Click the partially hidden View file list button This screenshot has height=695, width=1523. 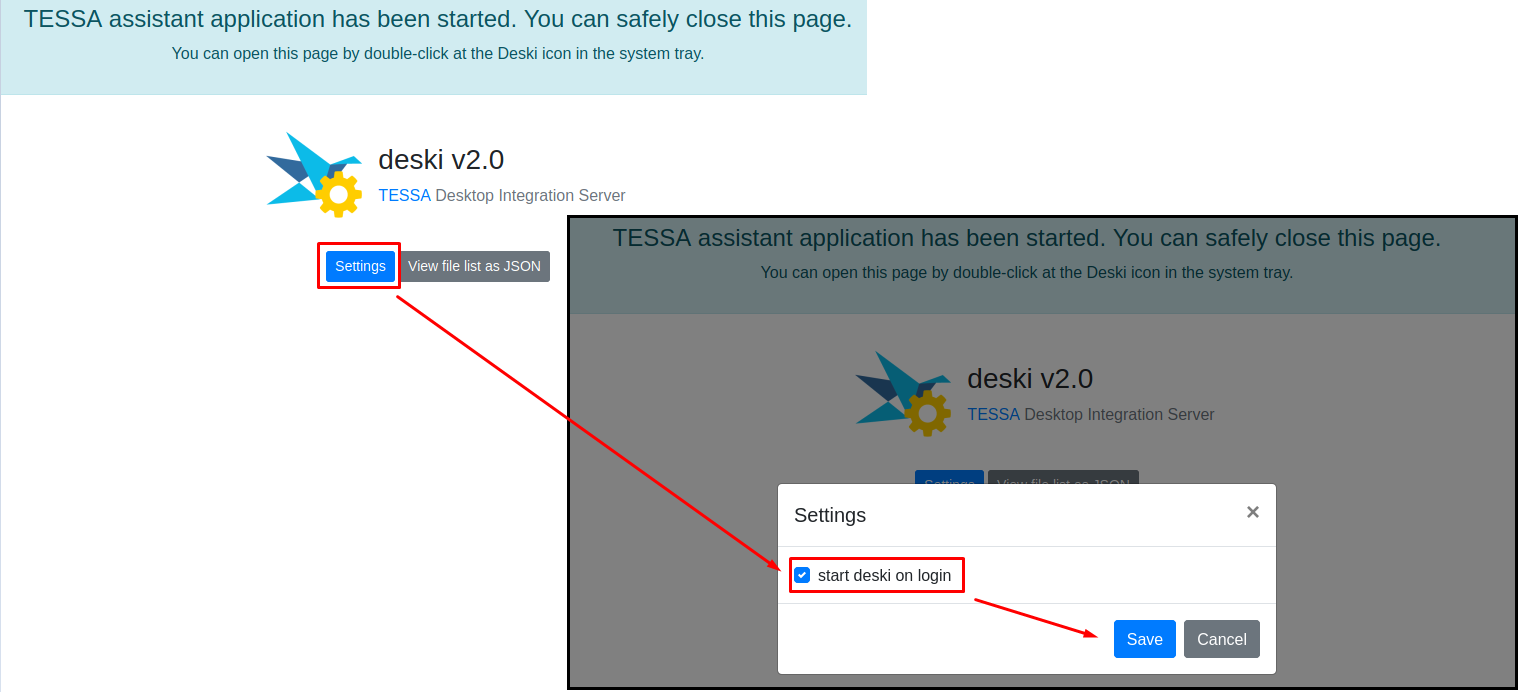tap(1063, 477)
